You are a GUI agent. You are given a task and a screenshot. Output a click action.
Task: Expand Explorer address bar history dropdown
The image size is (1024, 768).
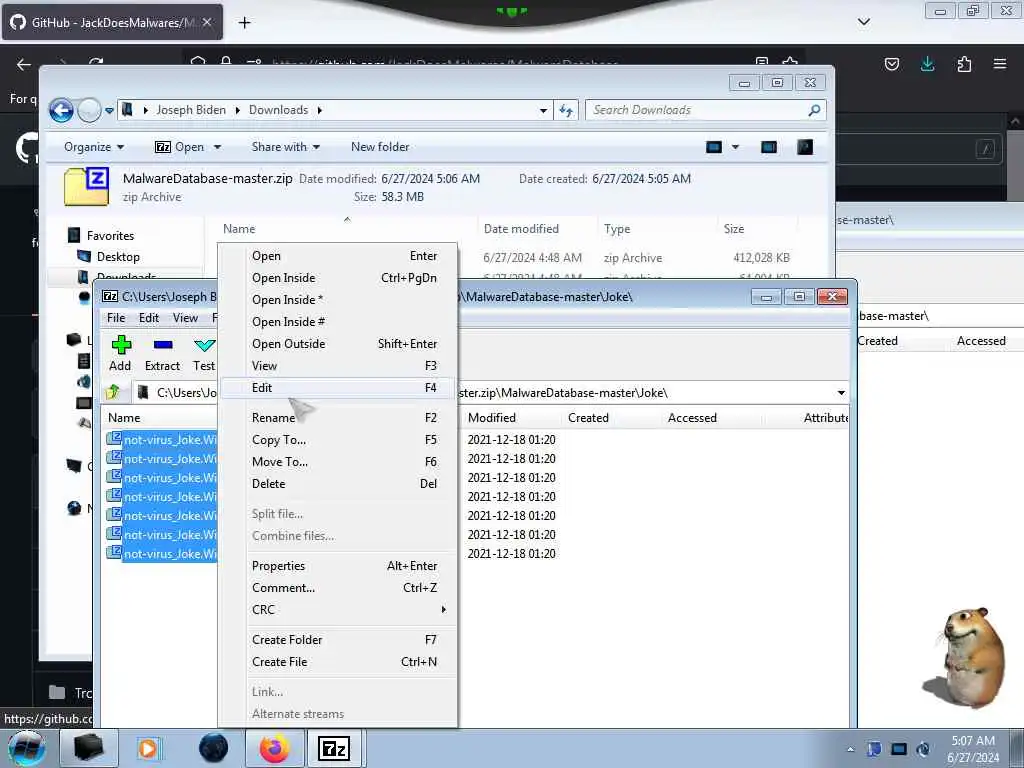click(543, 110)
